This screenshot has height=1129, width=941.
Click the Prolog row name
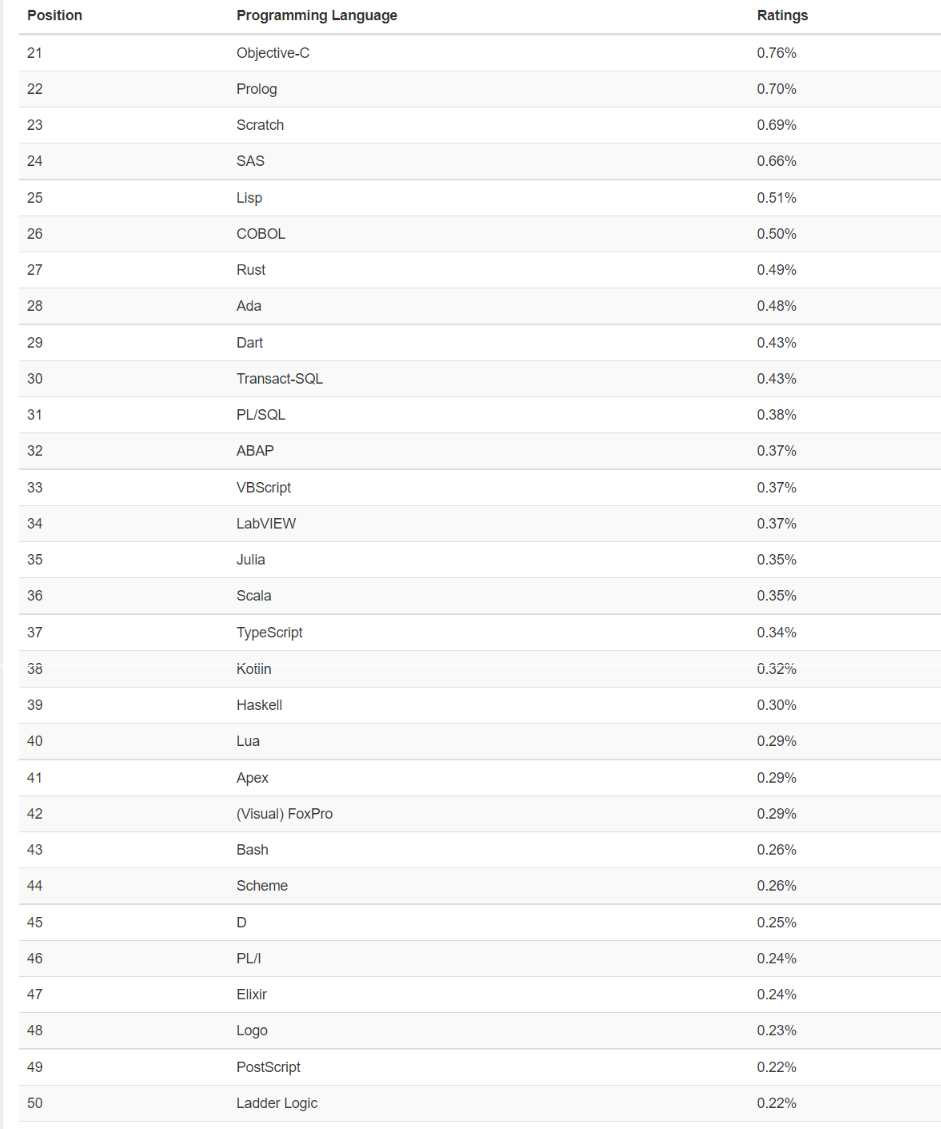pyautogui.click(x=257, y=89)
